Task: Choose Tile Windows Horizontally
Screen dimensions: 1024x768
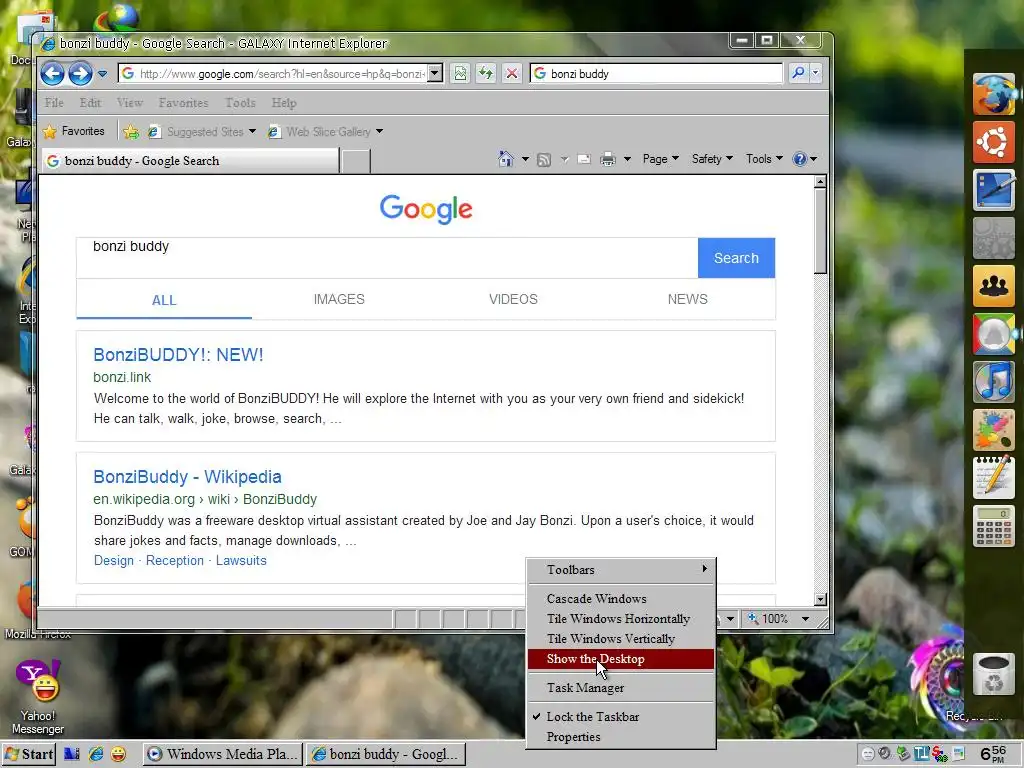Action: (620, 618)
